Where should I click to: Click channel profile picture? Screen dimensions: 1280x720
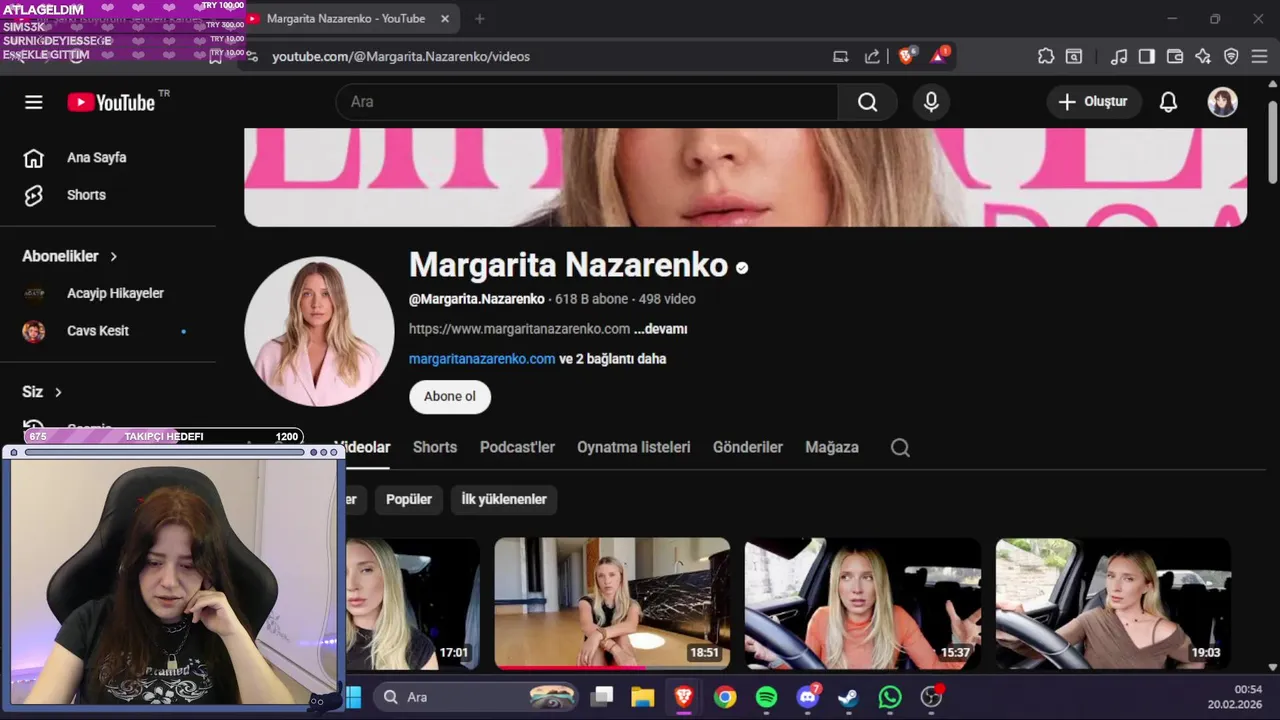[319, 332]
